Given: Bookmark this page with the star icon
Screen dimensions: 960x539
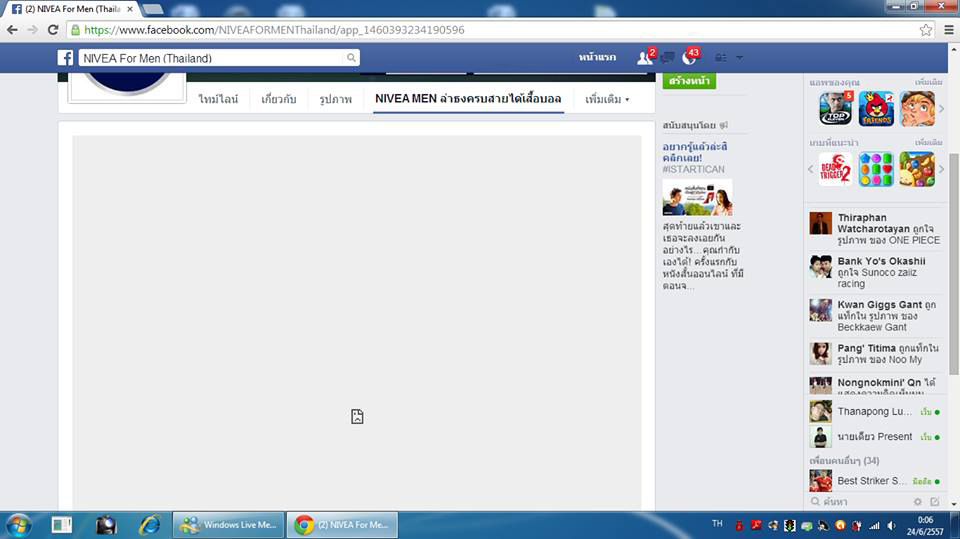Looking at the screenshot, I should coord(926,29).
